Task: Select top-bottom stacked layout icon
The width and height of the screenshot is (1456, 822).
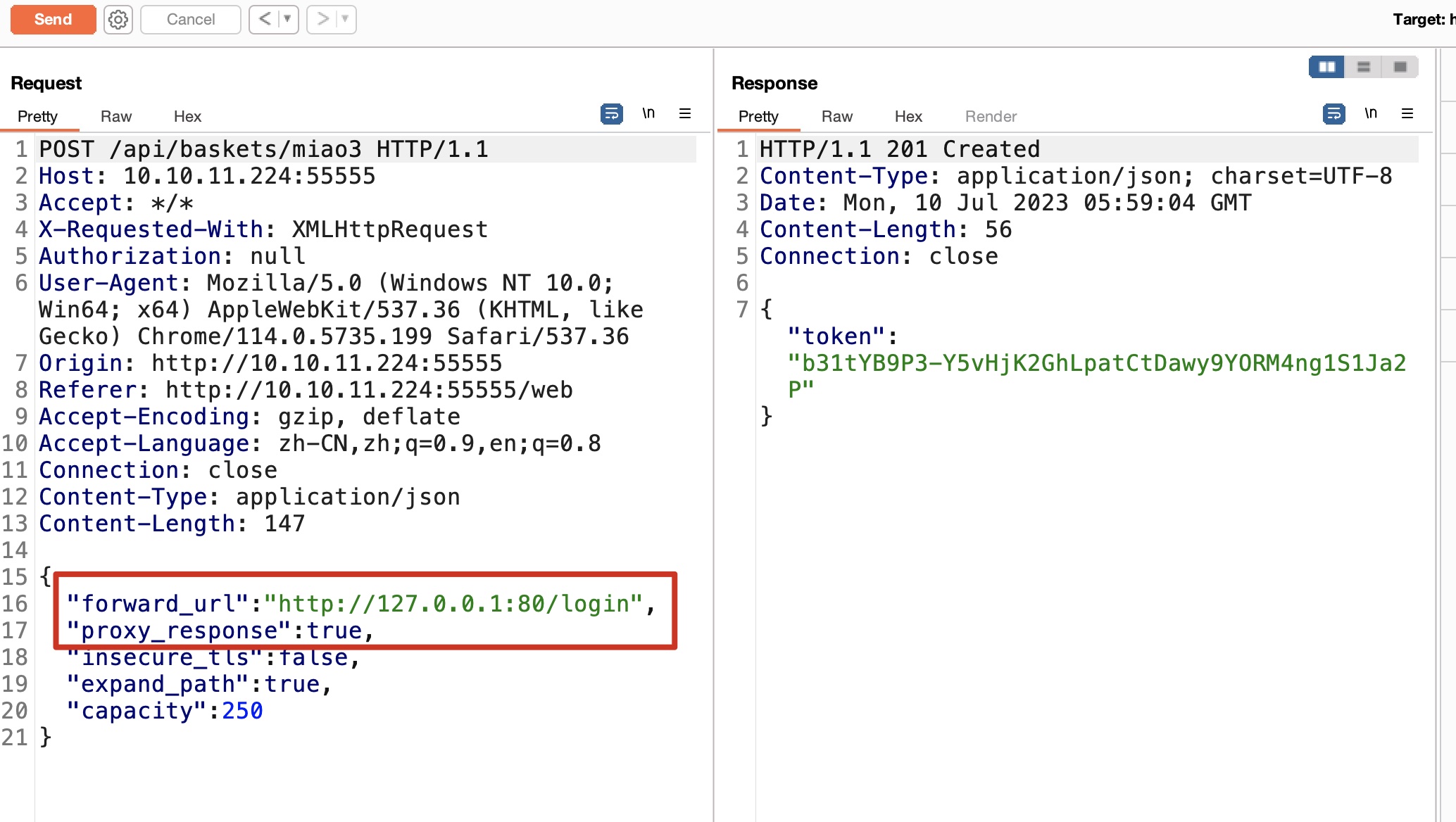Action: (1364, 67)
